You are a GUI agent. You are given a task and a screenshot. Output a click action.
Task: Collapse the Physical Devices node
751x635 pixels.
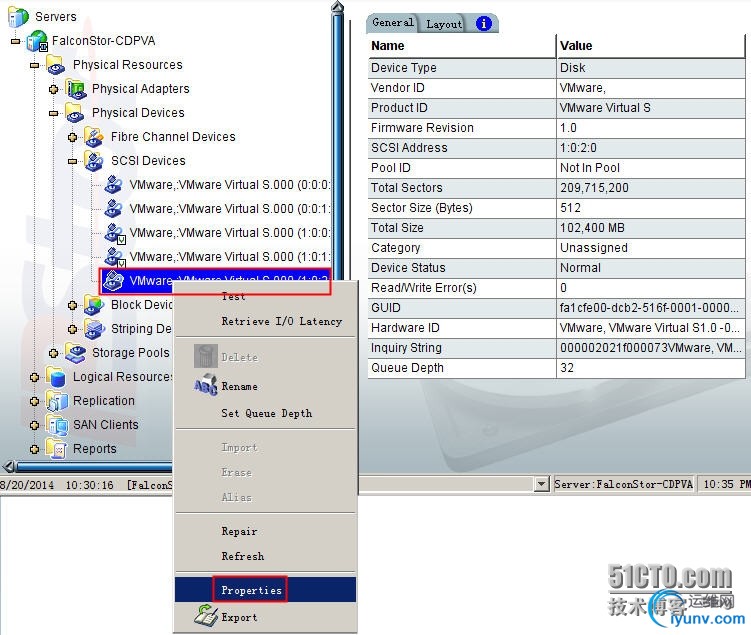coord(54,113)
